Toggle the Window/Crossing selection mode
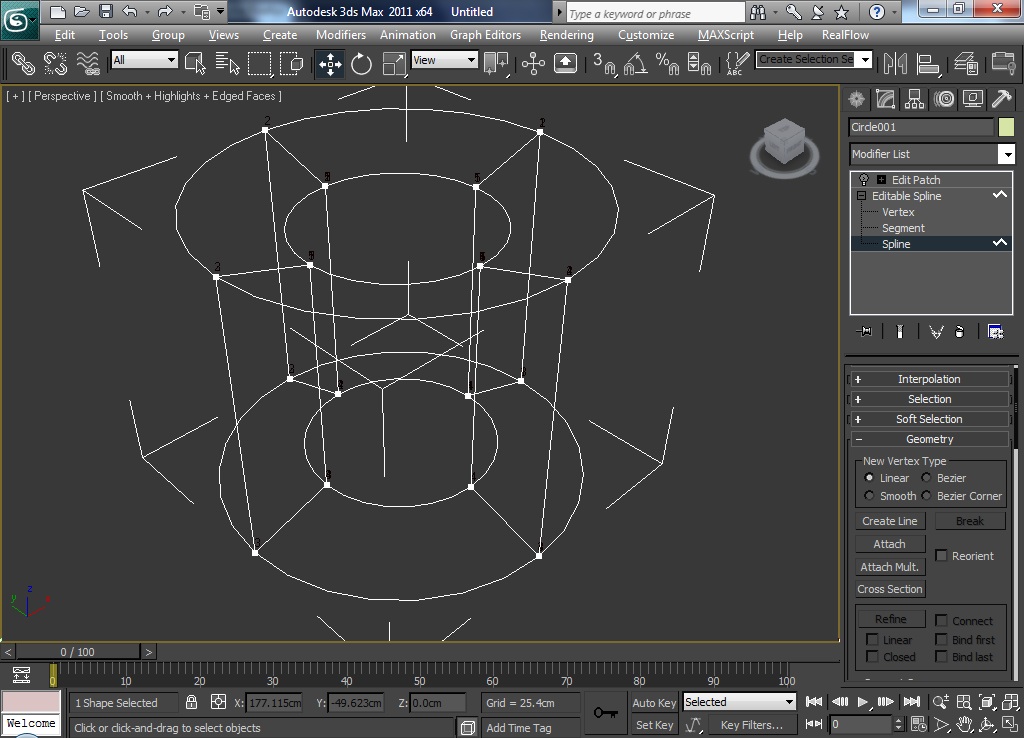The image size is (1024, 738). pyautogui.click(x=291, y=63)
